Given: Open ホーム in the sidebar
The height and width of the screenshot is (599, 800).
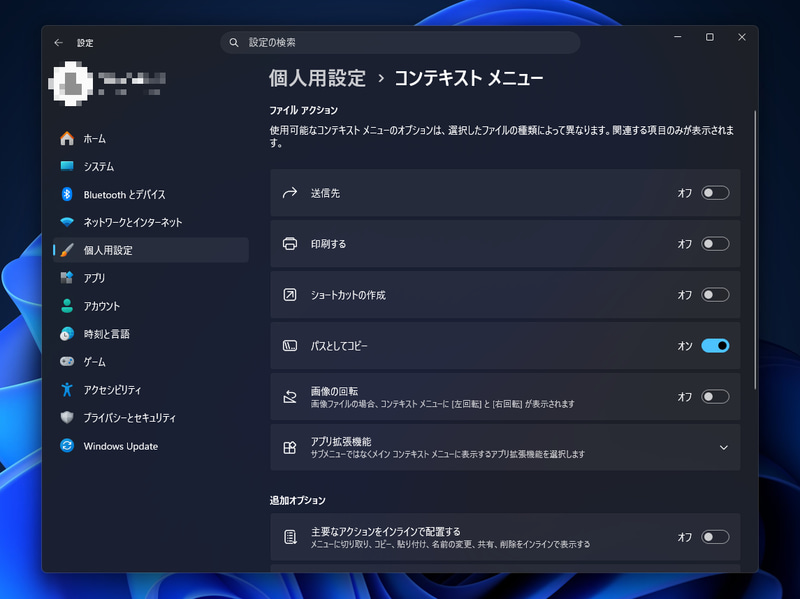Looking at the screenshot, I should tap(151, 138).
